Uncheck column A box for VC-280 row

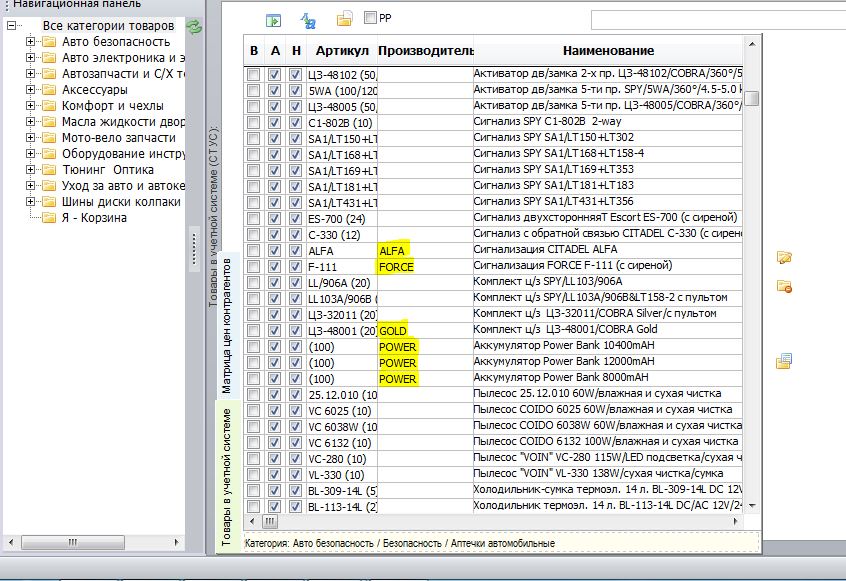274,459
